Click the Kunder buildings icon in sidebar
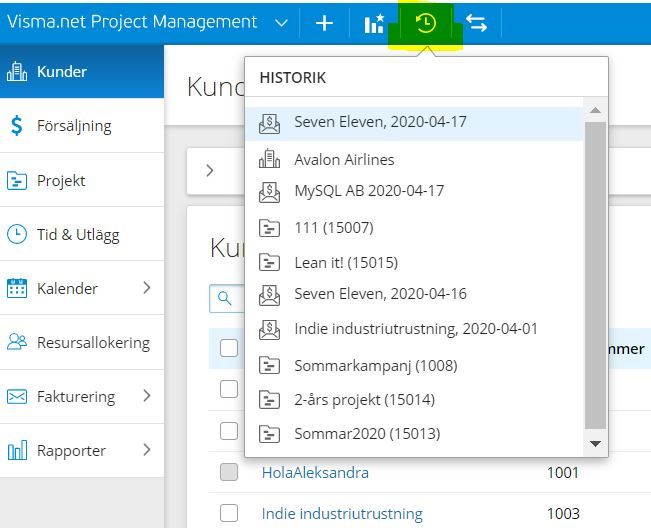Screen dimensions: 651x528 tap(17, 71)
